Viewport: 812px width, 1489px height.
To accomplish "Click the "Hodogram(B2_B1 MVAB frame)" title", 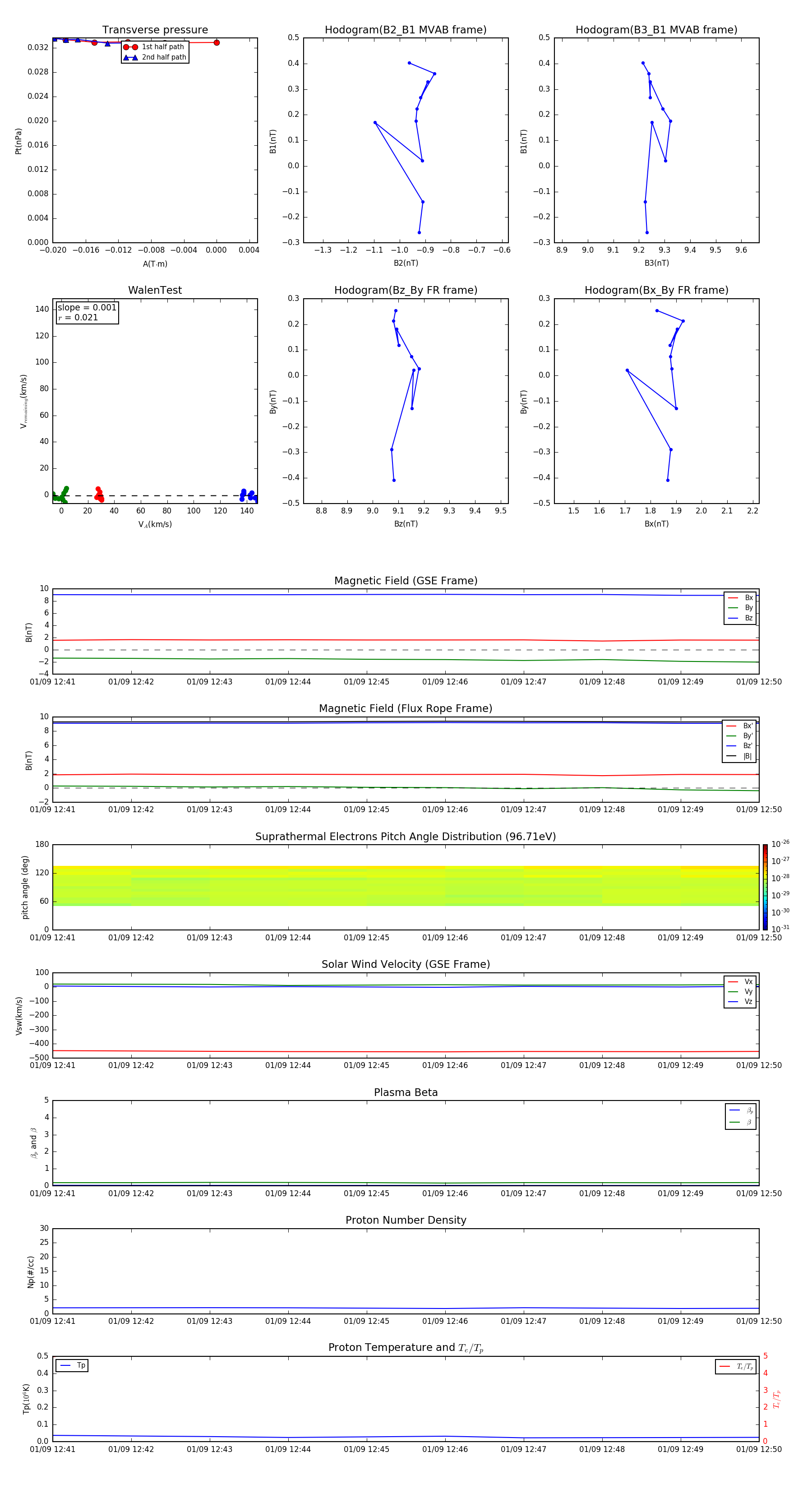I will 406,30.
